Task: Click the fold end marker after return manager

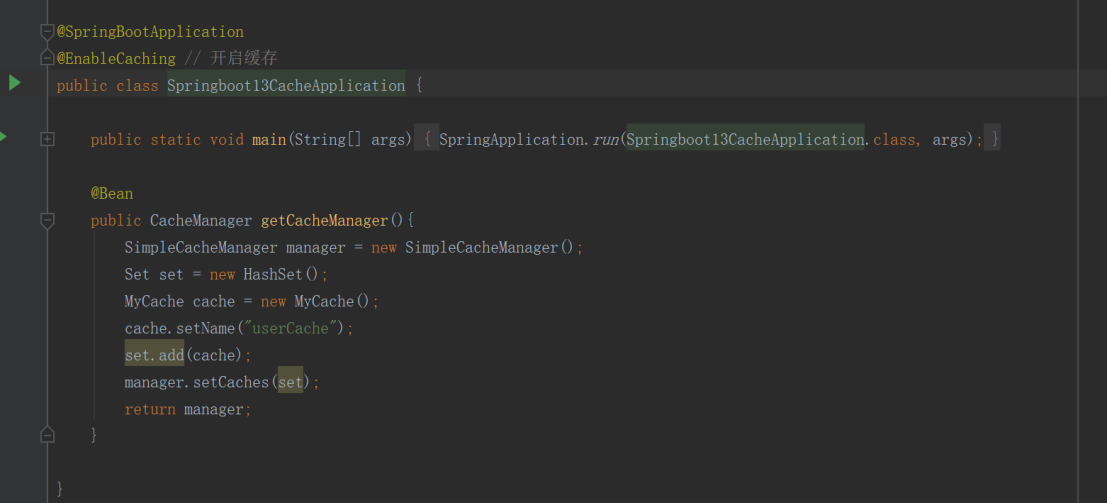Action: pyautogui.click(x=47, y=434)
